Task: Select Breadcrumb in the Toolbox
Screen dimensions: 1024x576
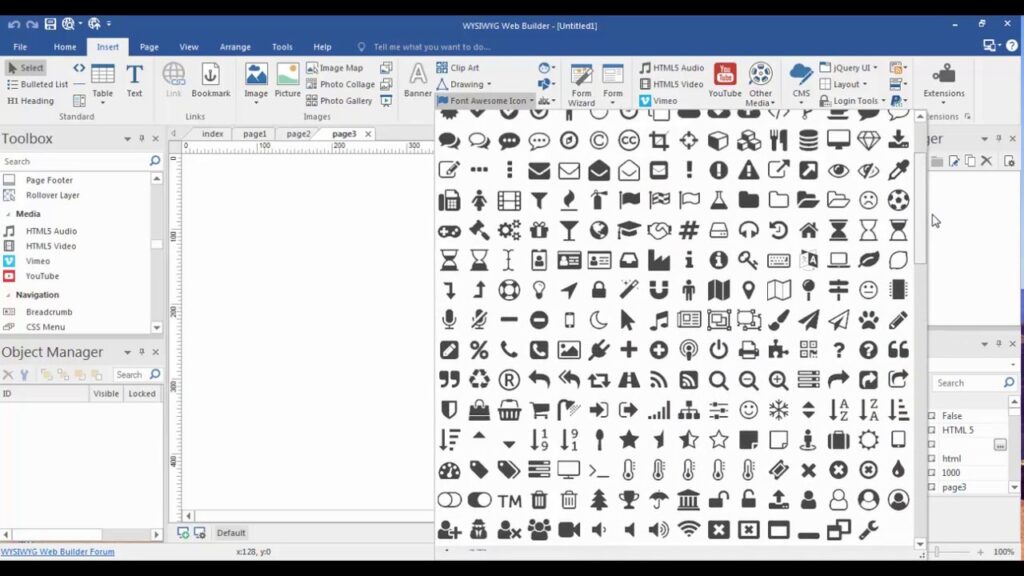Action: coord(49,312)
